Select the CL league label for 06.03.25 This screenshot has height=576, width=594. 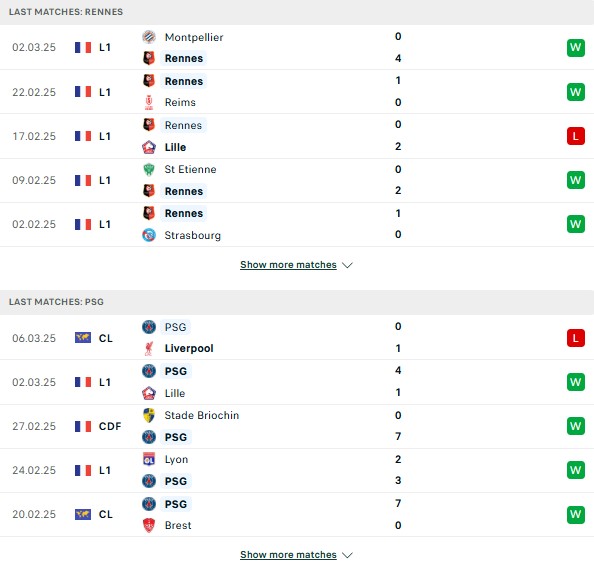click(x=105, y=338)
